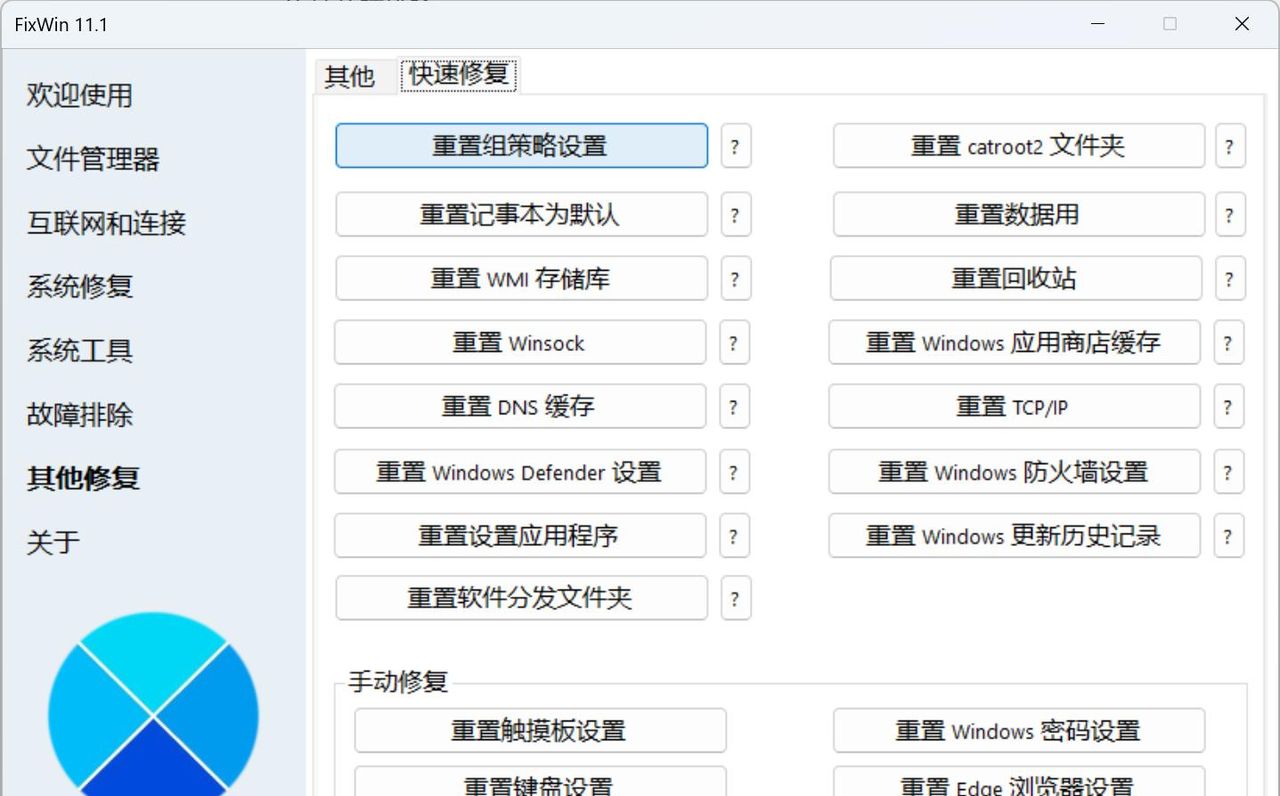Image resolution: width=1280 pixels, height=796 pixels.
Task: Open help for 重置软件分发文件夹
Action: [x=735, y=599]
